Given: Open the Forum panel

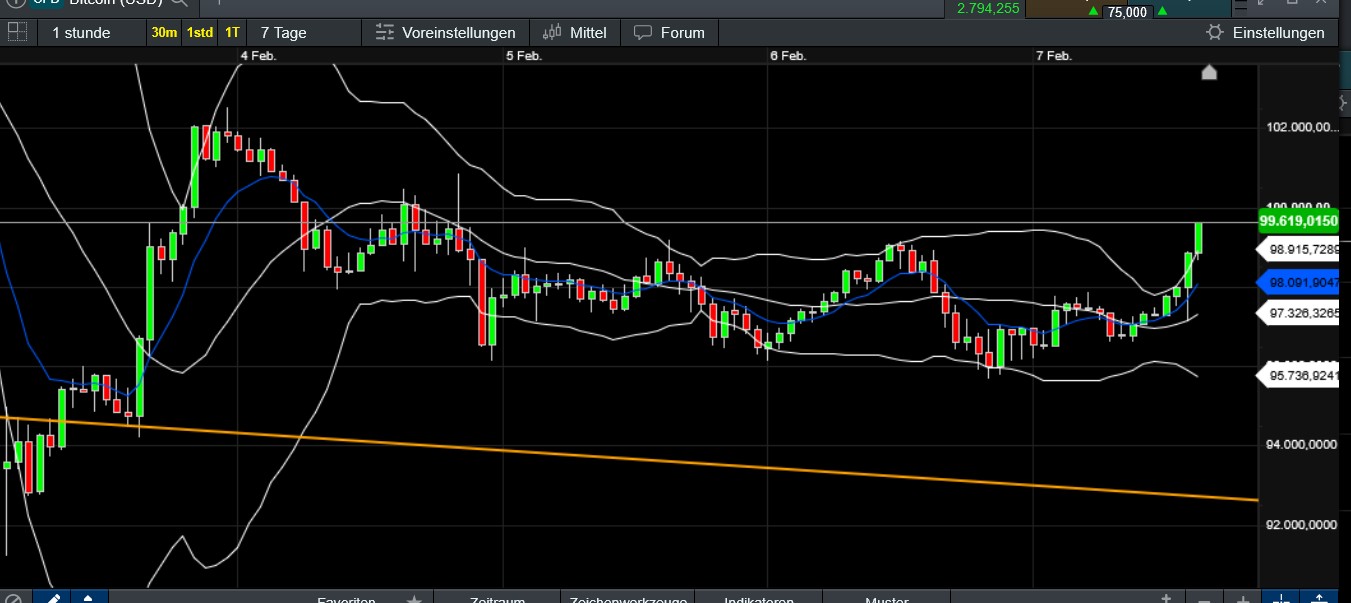Looking at the screenshot, I should tap(670, 32).
